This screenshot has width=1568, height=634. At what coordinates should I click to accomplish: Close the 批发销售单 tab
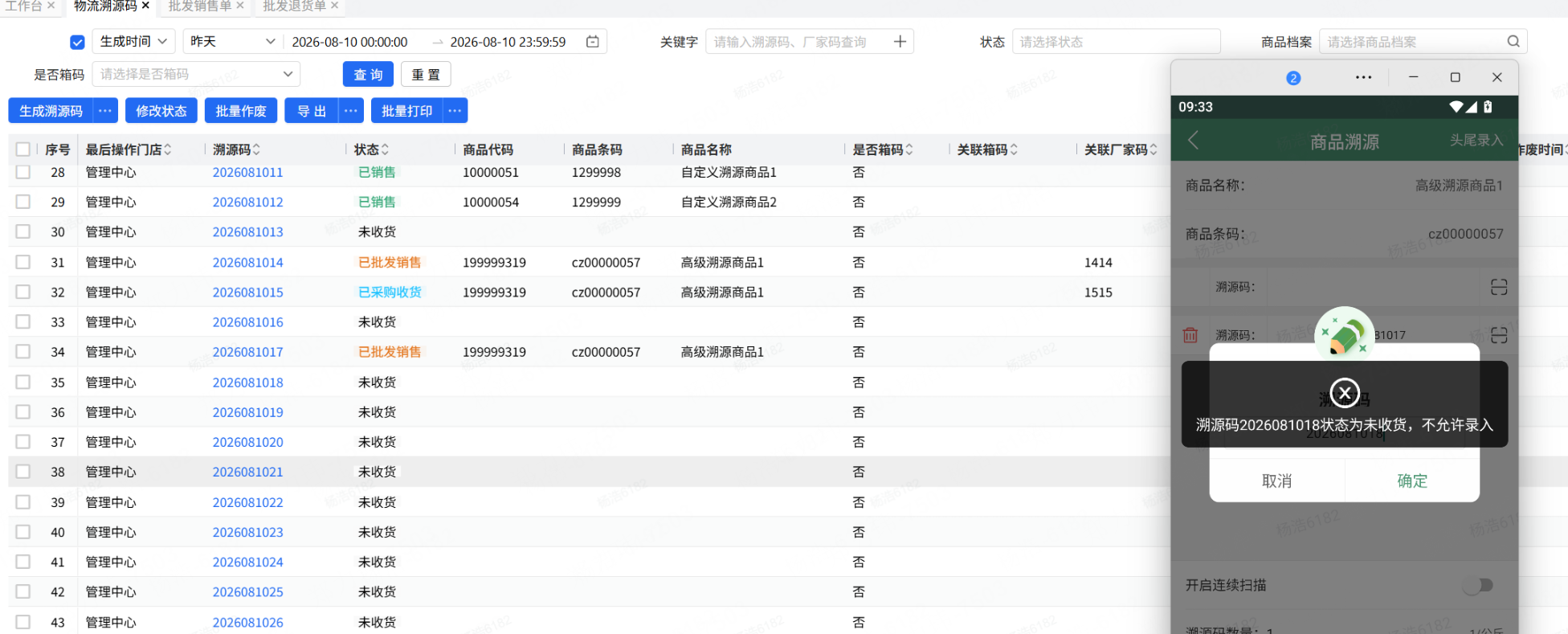pos(240,6)
